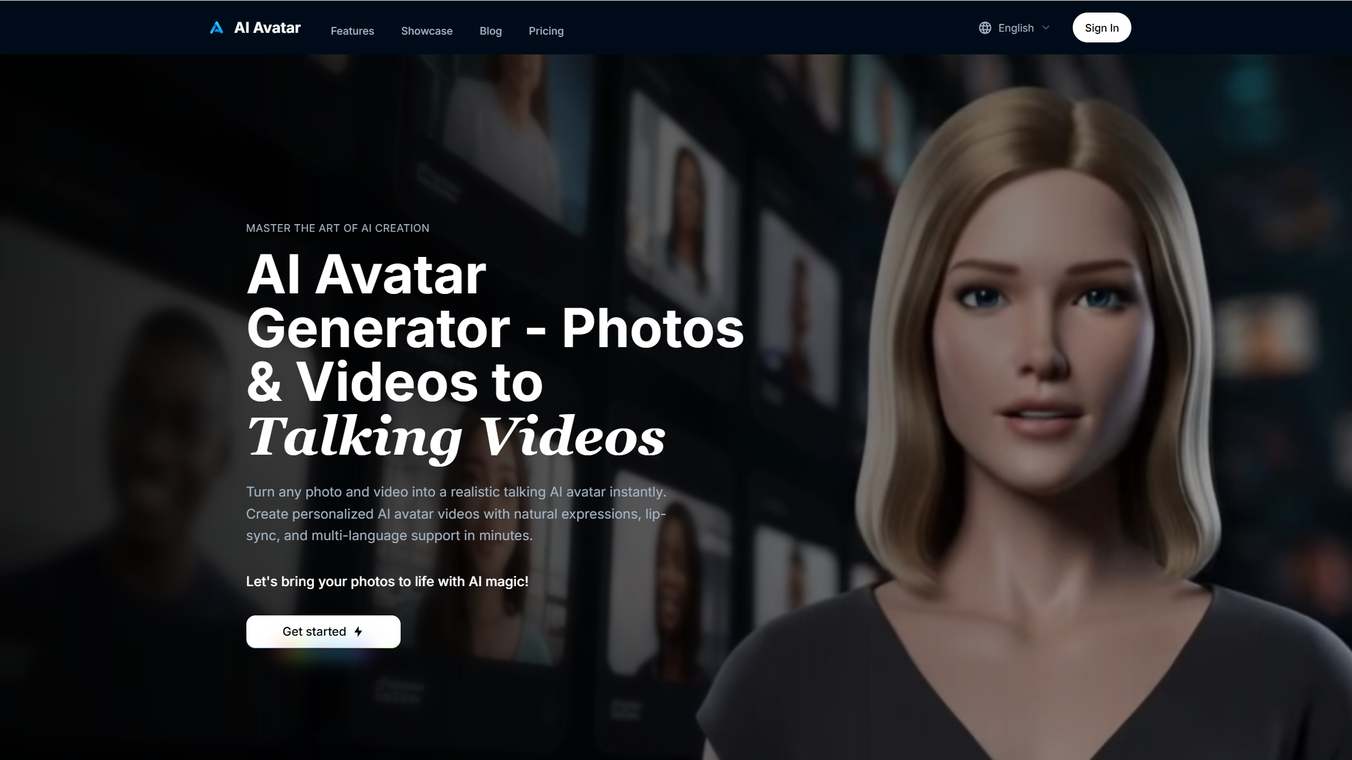
Task: Go to the Showcase page
Action: pos(427,31)
